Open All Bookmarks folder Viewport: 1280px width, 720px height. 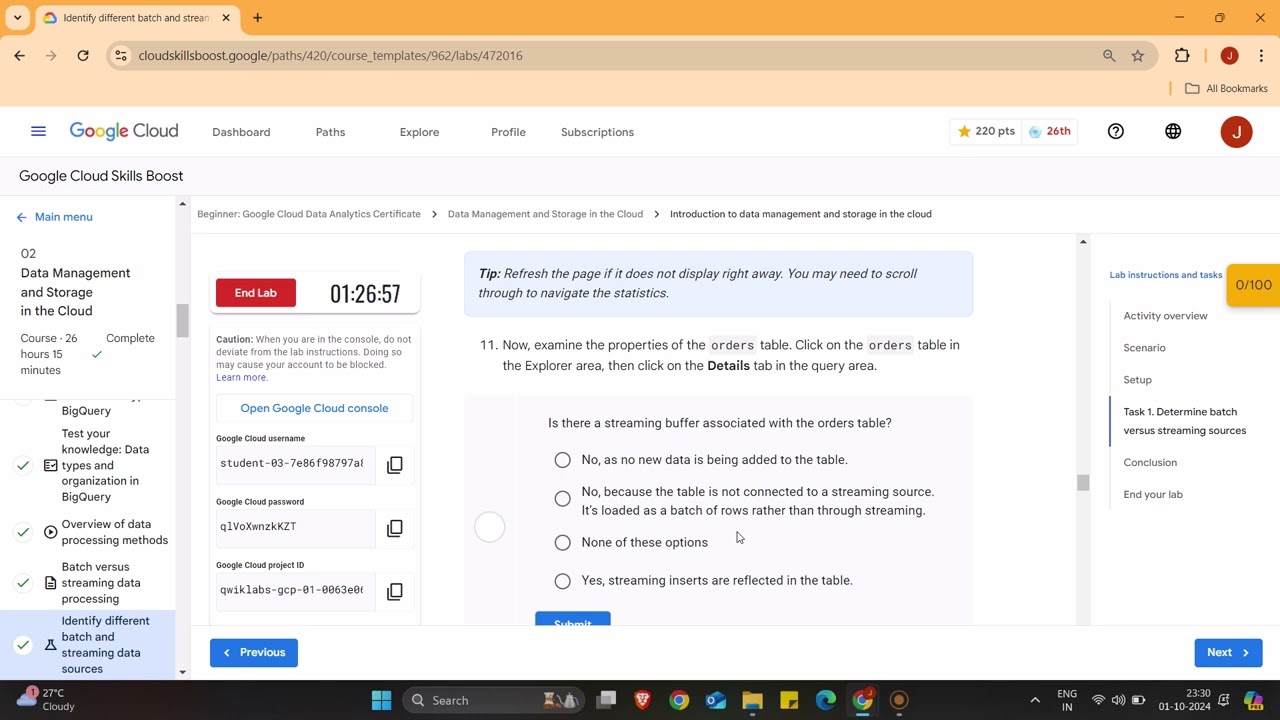point(1226,88)
